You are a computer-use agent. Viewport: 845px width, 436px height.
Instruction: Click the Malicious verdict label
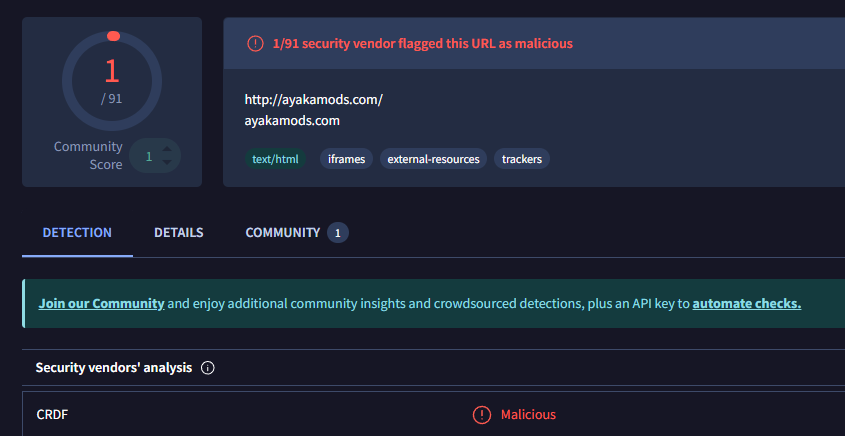pos(528,415)
